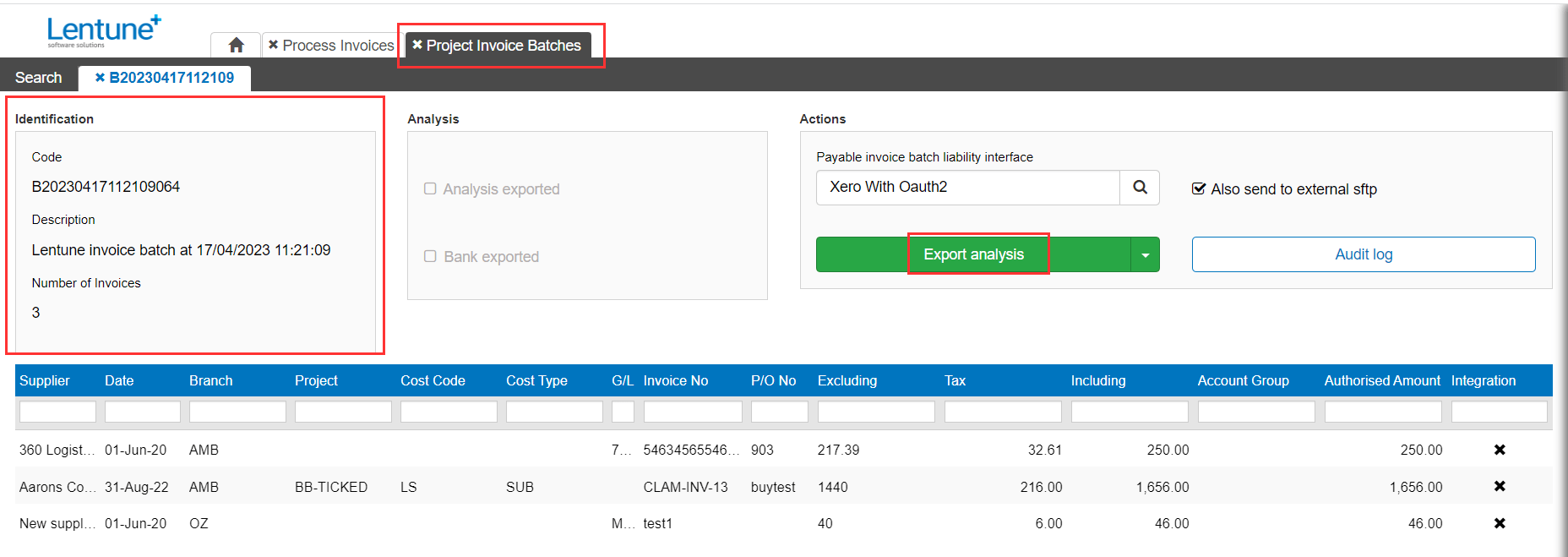Remove the New suppl row via X icon
This screenshot has height=557, width=1568.
[1500, 523]
